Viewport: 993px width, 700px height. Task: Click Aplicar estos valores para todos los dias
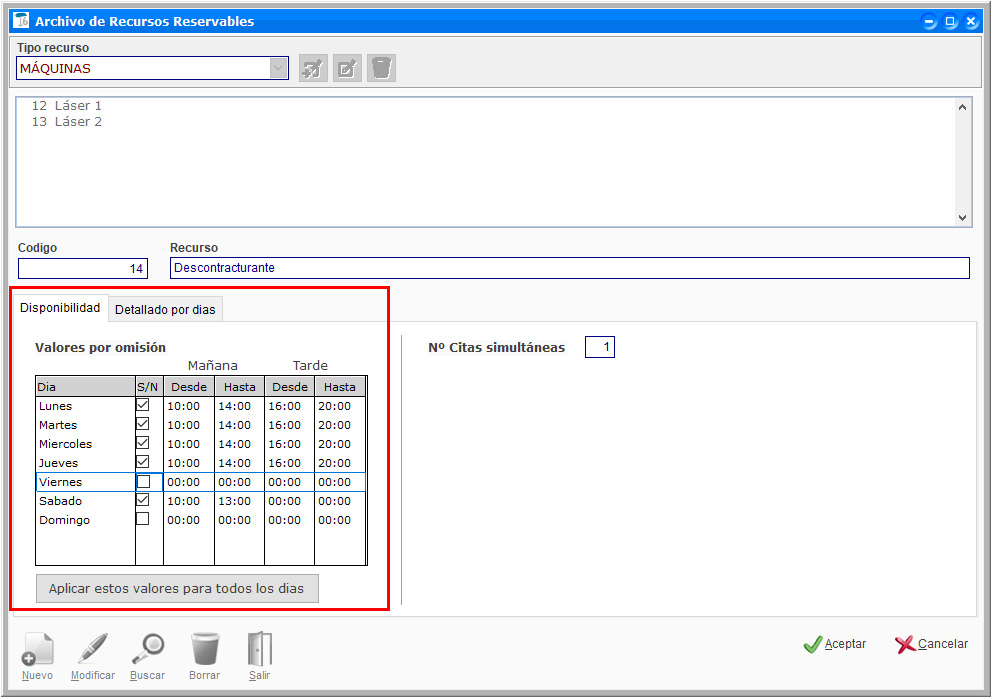click(177, 589)
